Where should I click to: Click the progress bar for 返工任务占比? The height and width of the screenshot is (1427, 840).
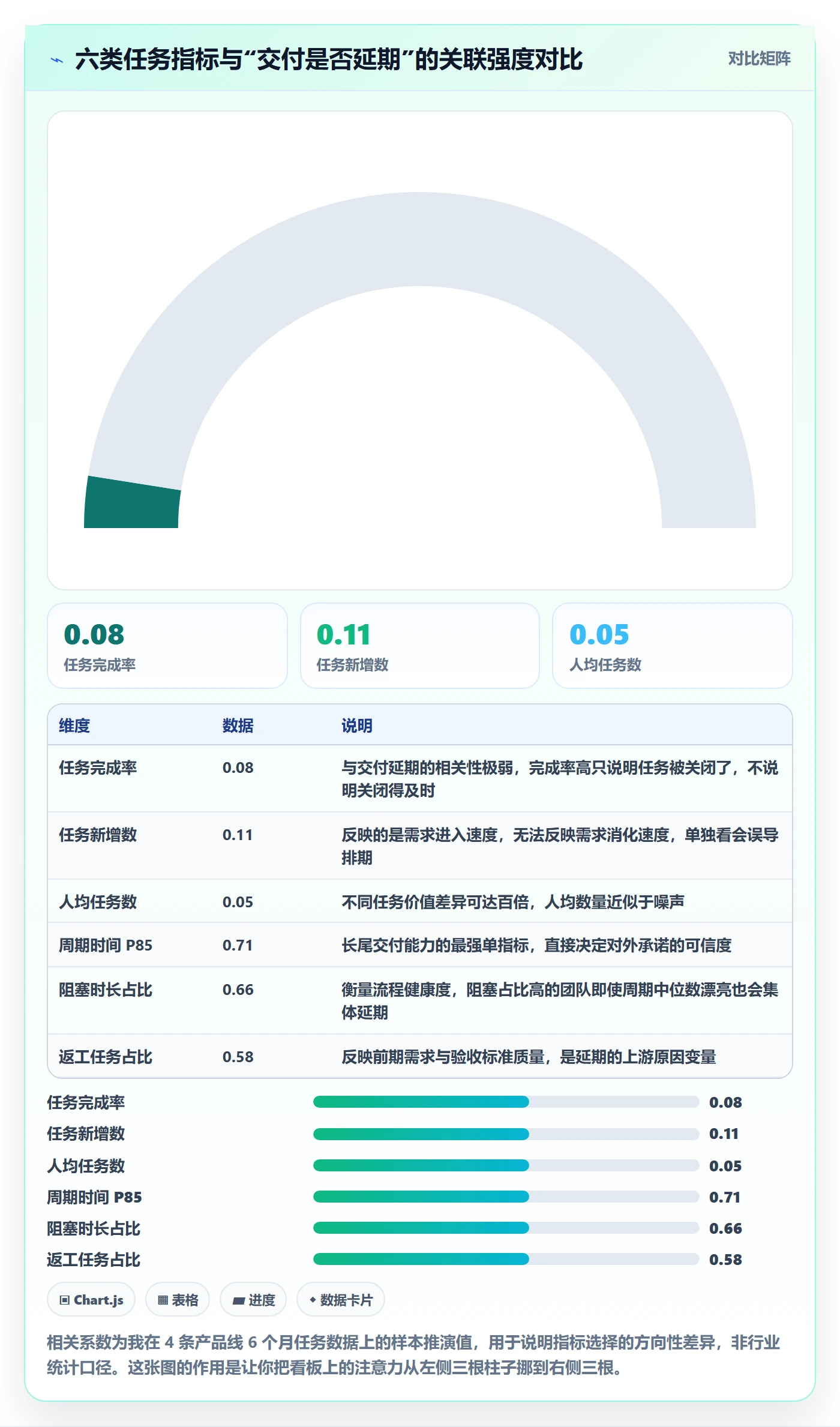(x=506, y=1259)
